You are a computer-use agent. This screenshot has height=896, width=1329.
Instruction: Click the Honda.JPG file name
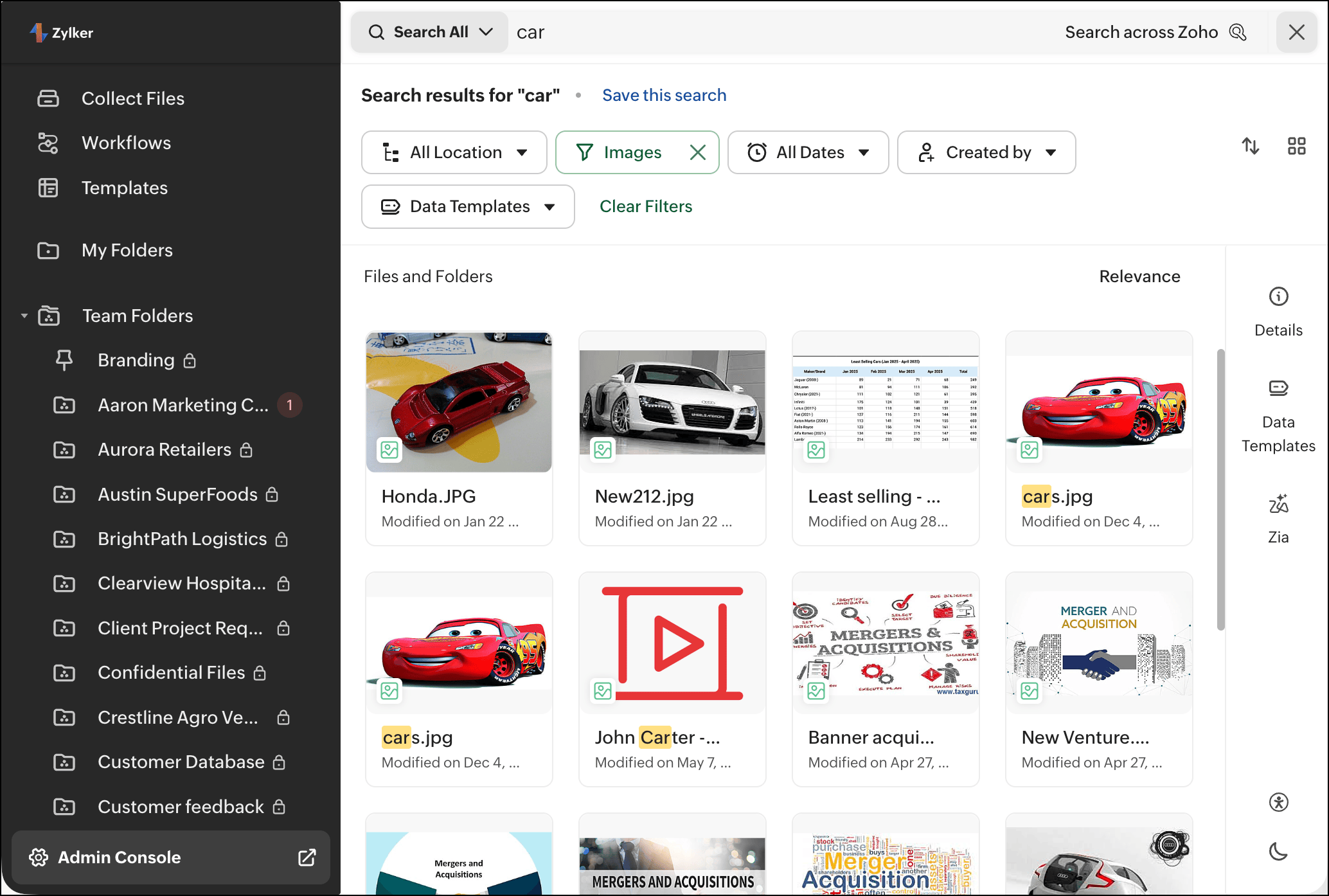pyautogui.click(x=429, y=496)
